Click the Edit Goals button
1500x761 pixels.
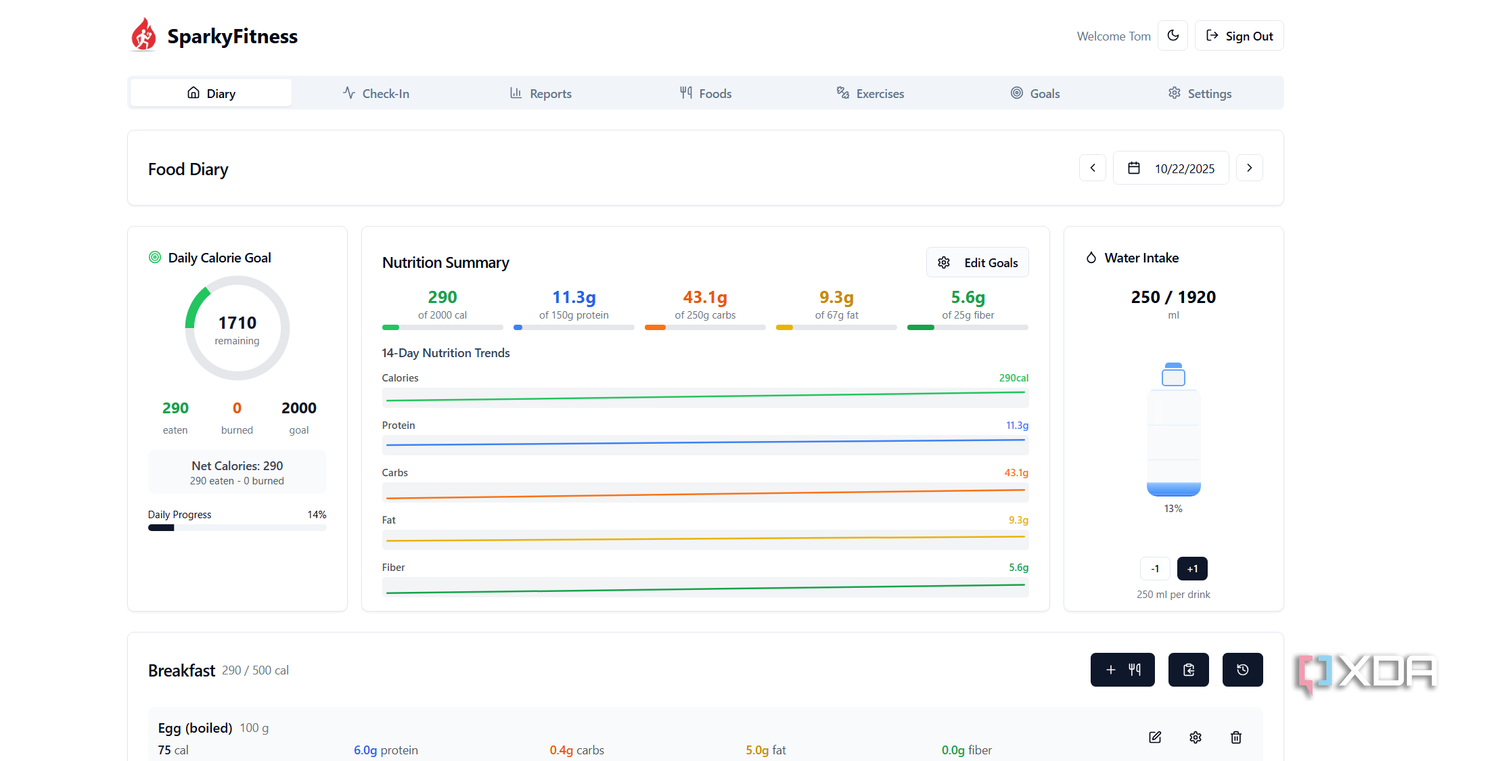(x=977, y=263)
